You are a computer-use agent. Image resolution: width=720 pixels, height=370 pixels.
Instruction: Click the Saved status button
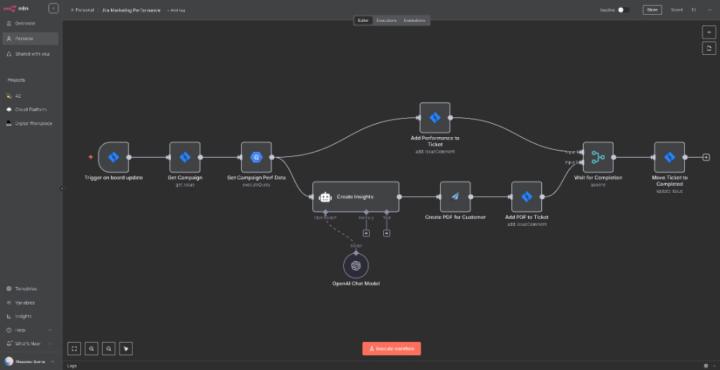[676, 10]
